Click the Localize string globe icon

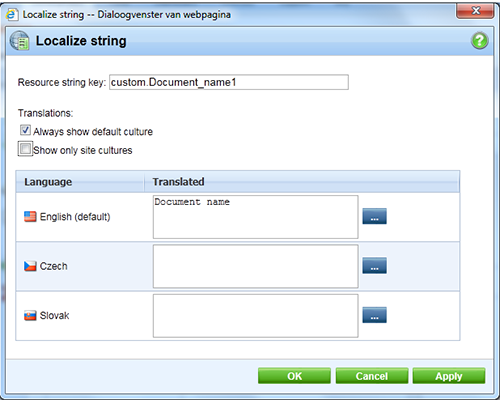pos(19,41)
